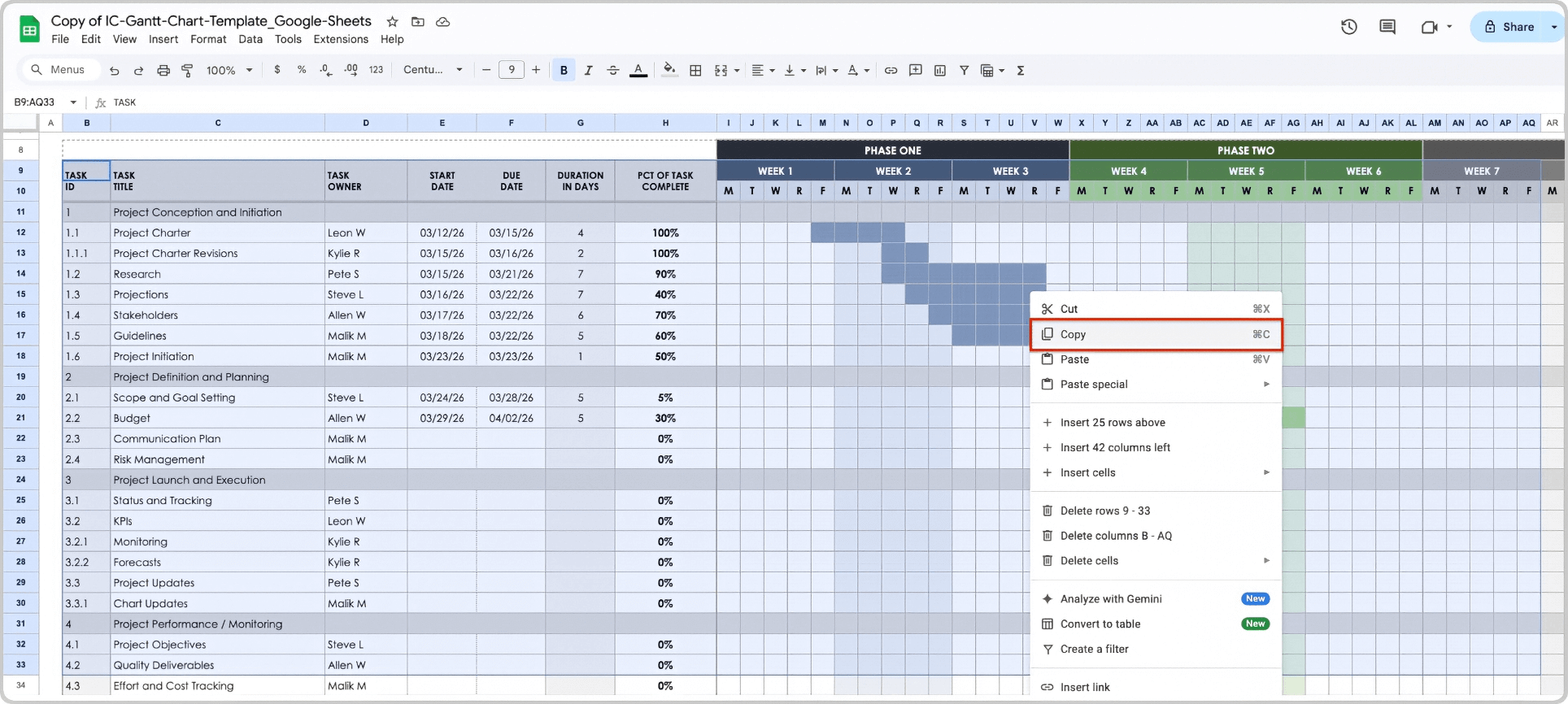Click increase font size plus
The width and height of the screenshot is (1568, 704).
536,70
